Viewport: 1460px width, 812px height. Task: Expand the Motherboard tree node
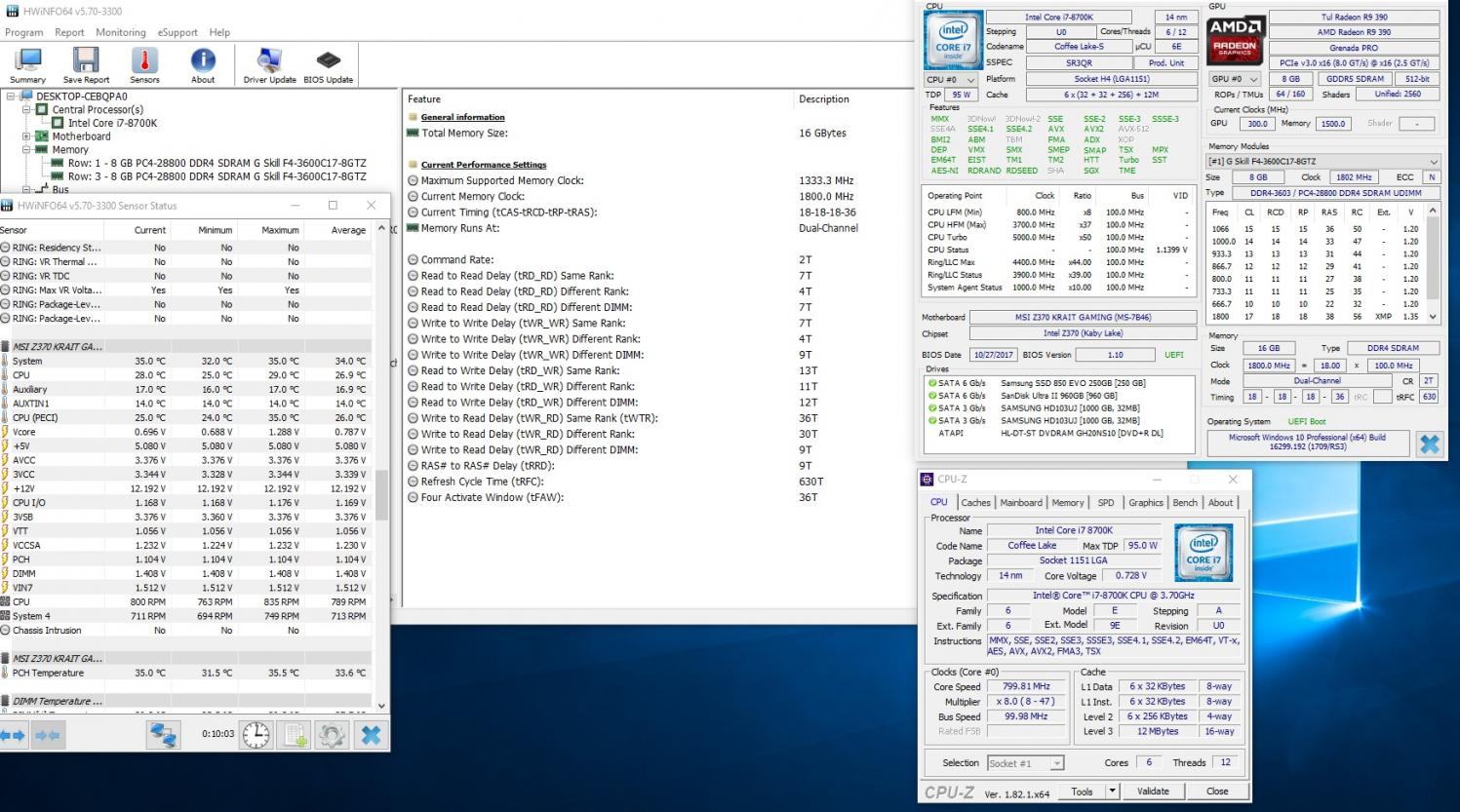point(26,136)
